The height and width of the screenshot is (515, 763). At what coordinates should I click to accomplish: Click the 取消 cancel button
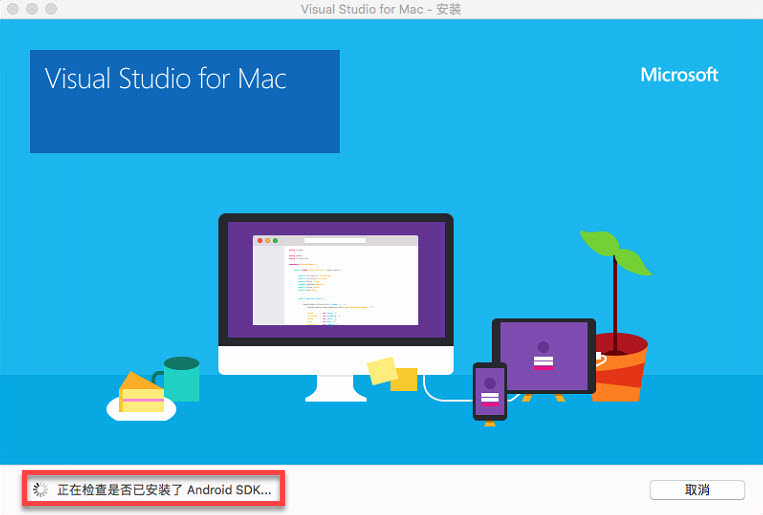click(697, 490)
